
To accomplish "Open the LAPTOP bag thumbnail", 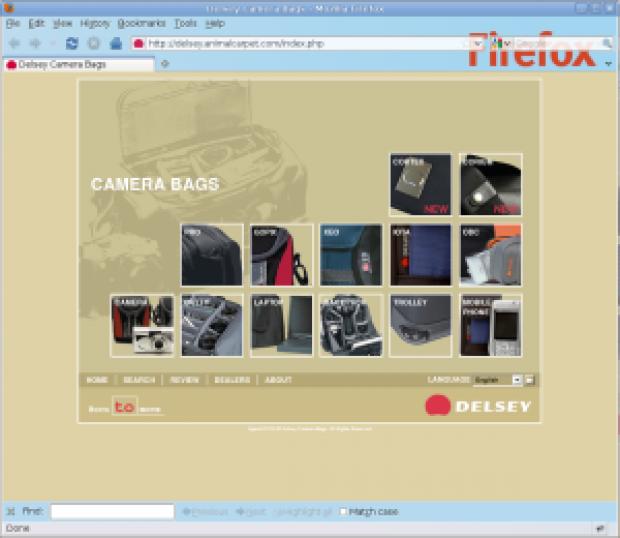I will coord(282,325).
